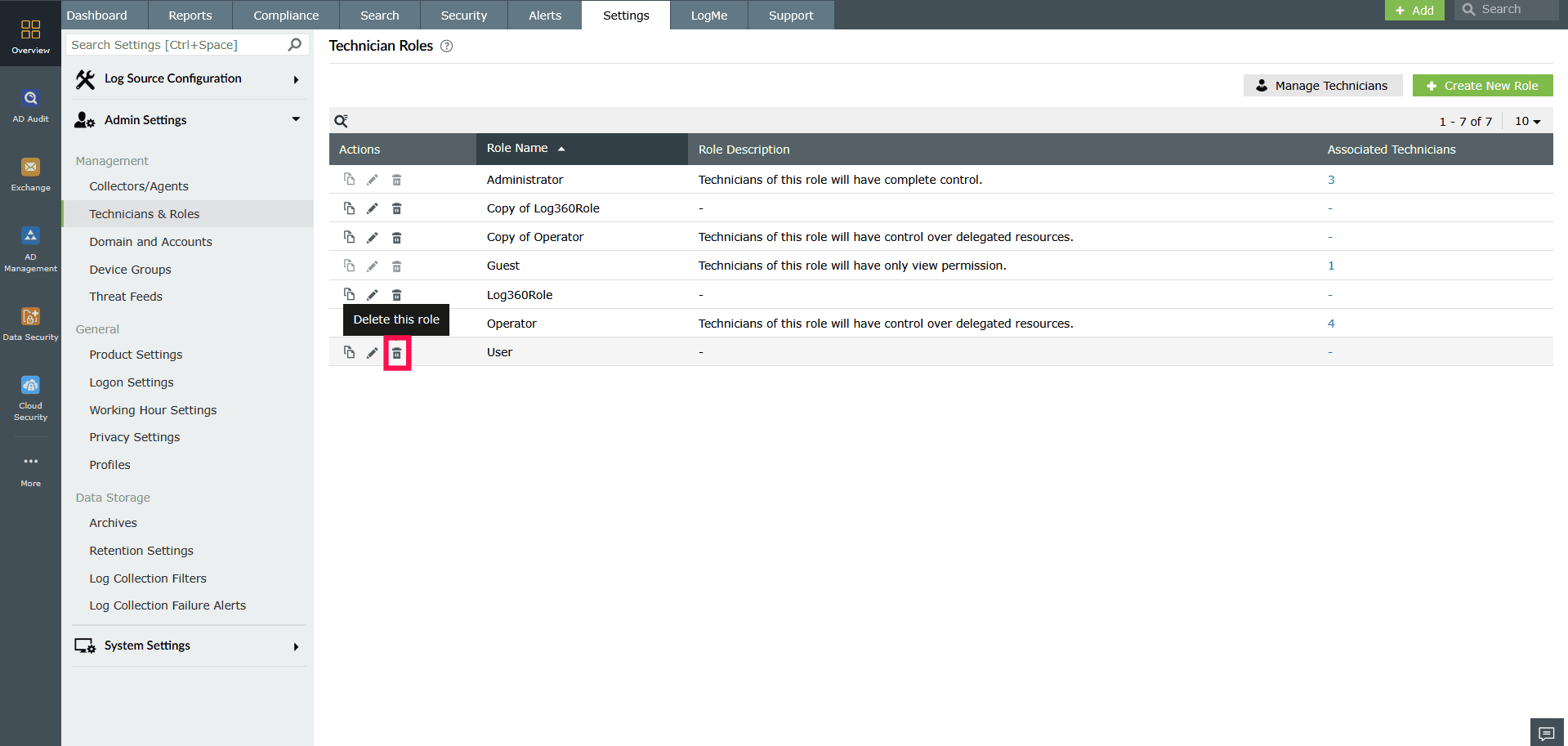Image resolution: width=1568 pixels, height=746 pixels.
Task: Open the Data Security module icon
Action: pyautogui.click(x=30, y=320)
